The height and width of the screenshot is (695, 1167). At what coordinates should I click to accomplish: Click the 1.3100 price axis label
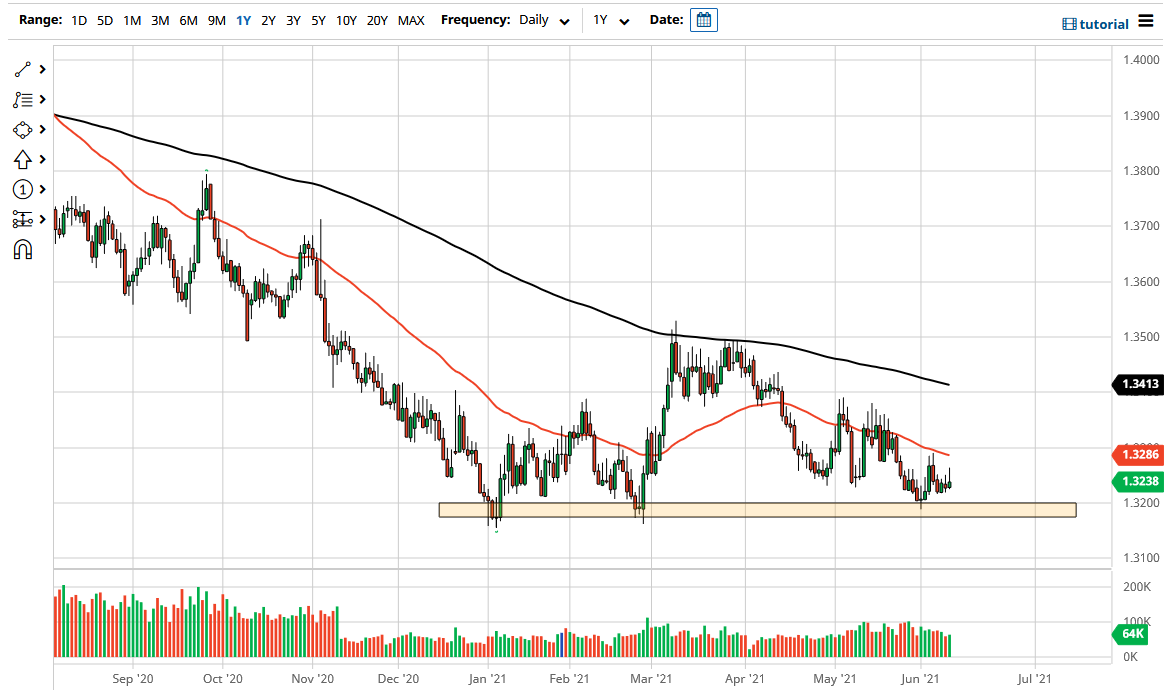click(1141, 558)
